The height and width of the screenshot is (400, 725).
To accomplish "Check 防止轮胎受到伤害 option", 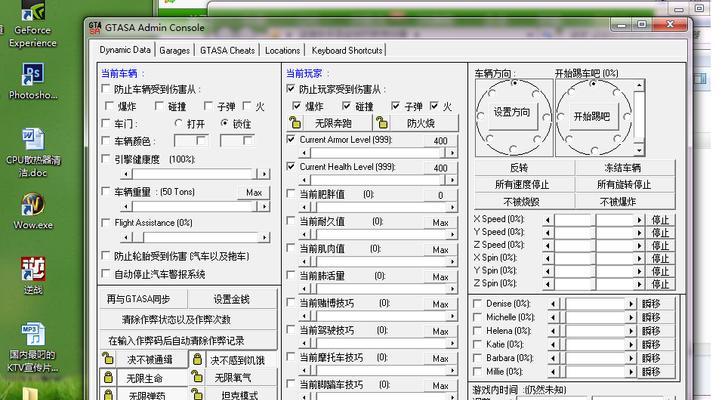I will click(106, 256).
